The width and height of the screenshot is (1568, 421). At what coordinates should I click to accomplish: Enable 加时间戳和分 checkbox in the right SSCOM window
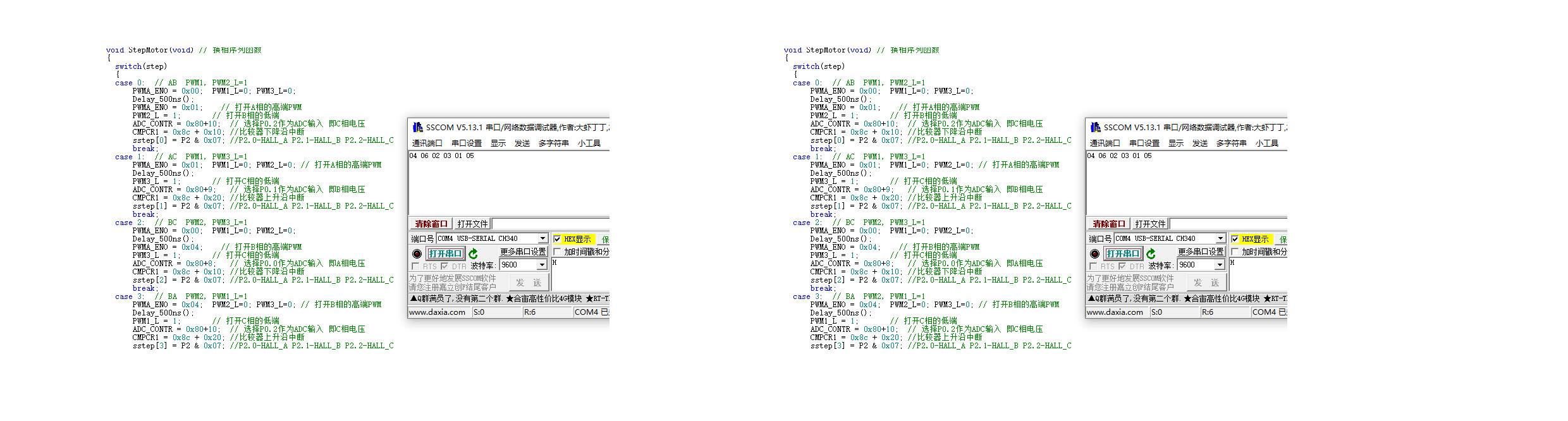coord(1235,252)
